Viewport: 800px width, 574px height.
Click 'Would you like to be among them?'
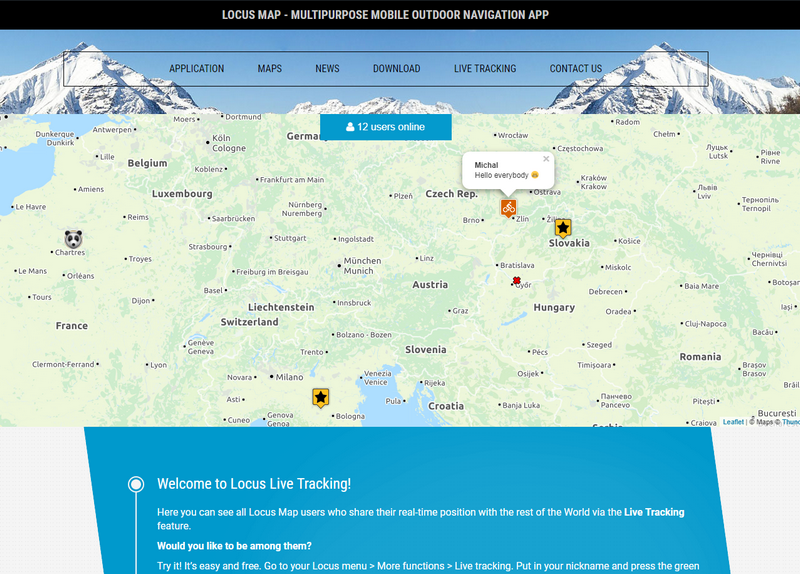pyautogui.click(x=234, y=546)
